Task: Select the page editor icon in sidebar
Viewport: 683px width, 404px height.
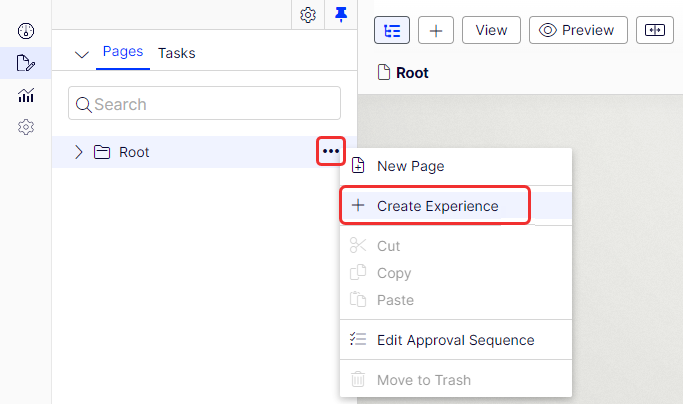Action: (26, 63)
